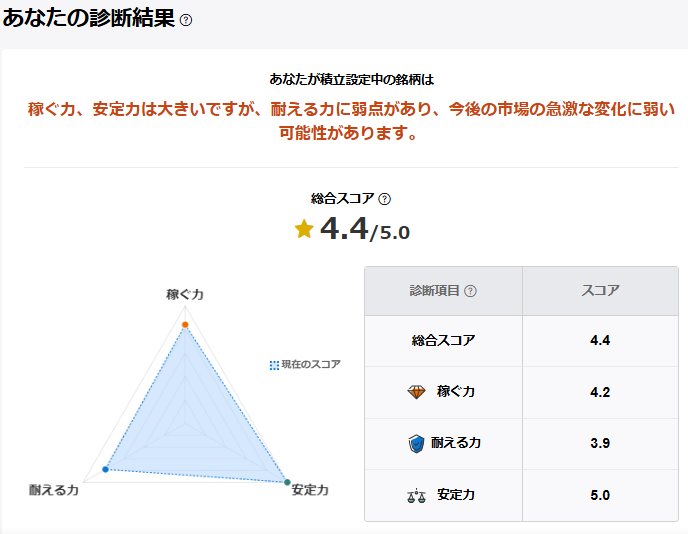
Task: Select the blue shield icon for 耐える力
Action: pyautogui.click(x=417, y=443)
